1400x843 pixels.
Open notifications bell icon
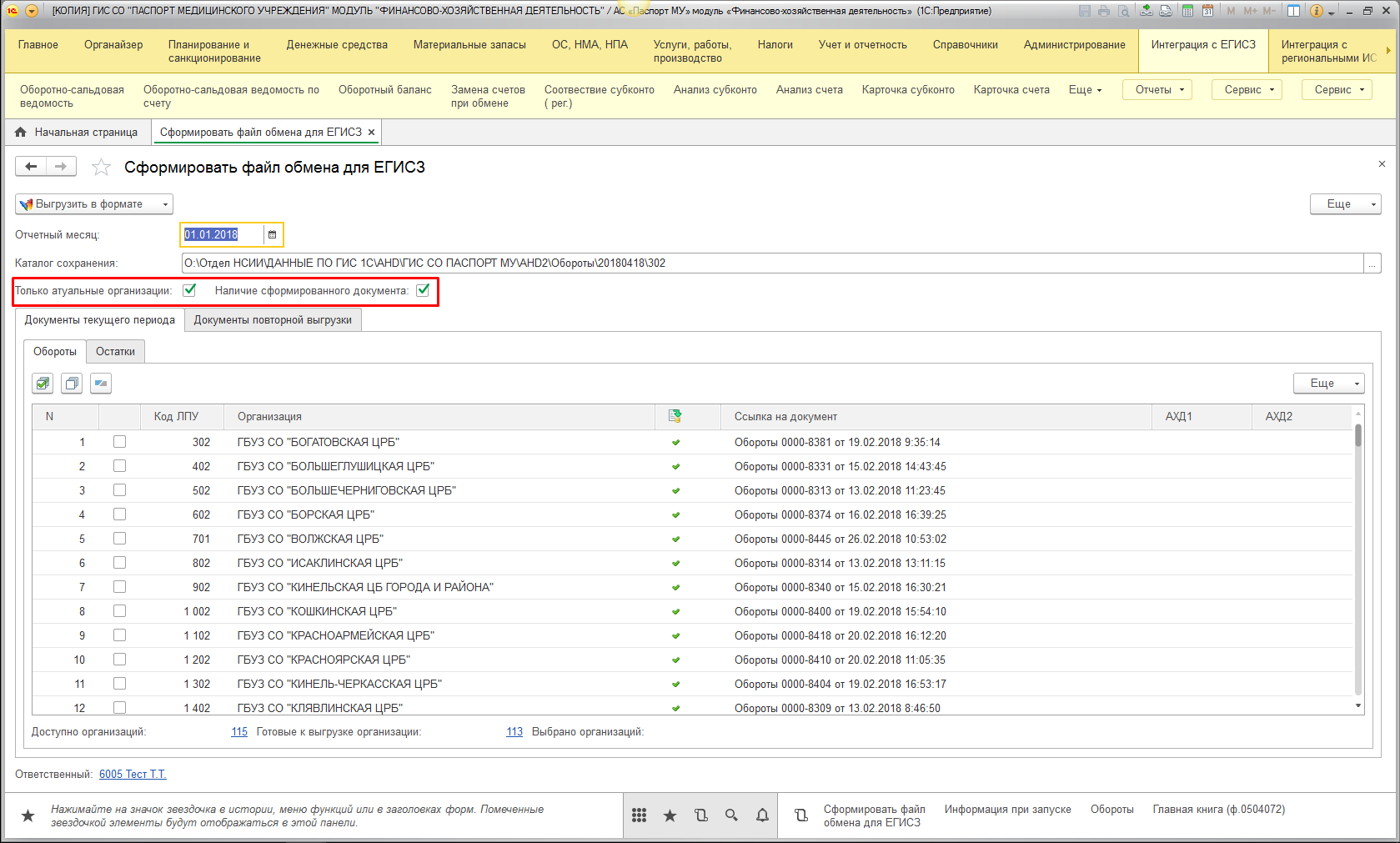pyautogui.click(x=762, y=815)
